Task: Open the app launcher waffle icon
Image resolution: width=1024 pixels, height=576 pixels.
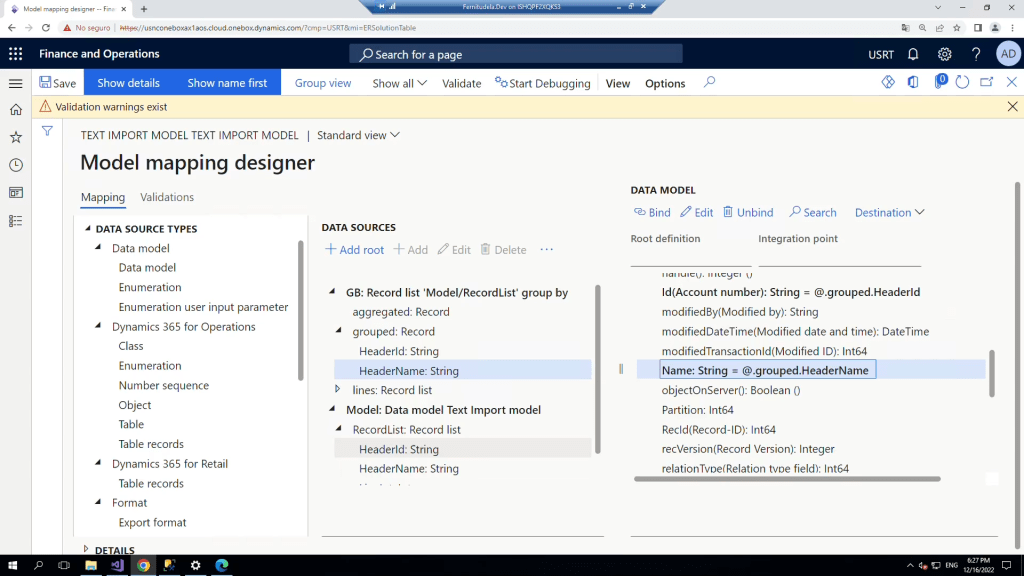Action: pyautogui.click(x=15, y=54)
